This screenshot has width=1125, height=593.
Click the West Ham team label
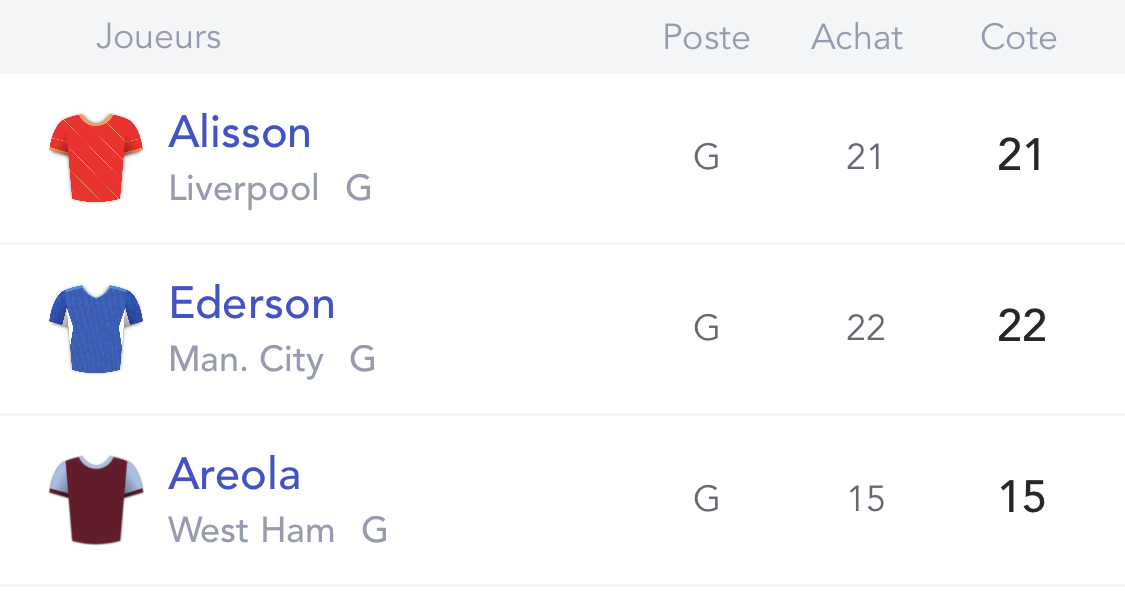pos(252,531)
